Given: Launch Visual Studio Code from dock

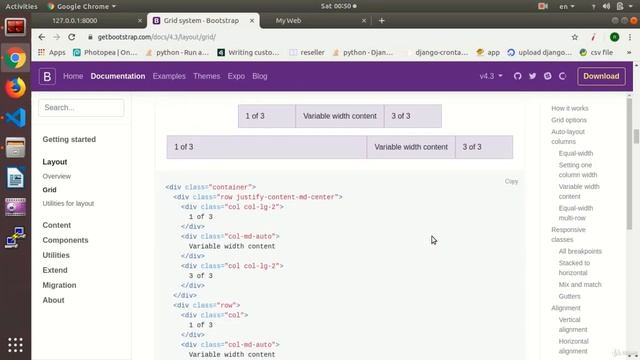Looking at the screenshot, I should pyautogui.click(x=16, y=118).
